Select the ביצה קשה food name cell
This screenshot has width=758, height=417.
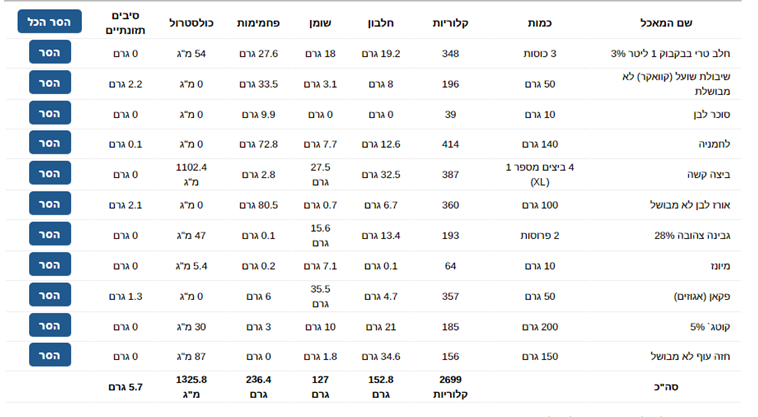coord(708,174)
